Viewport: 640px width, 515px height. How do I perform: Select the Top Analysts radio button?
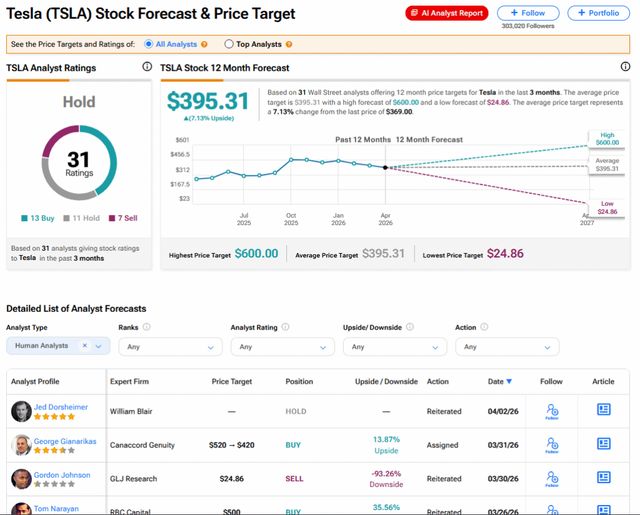pos(229,45)
